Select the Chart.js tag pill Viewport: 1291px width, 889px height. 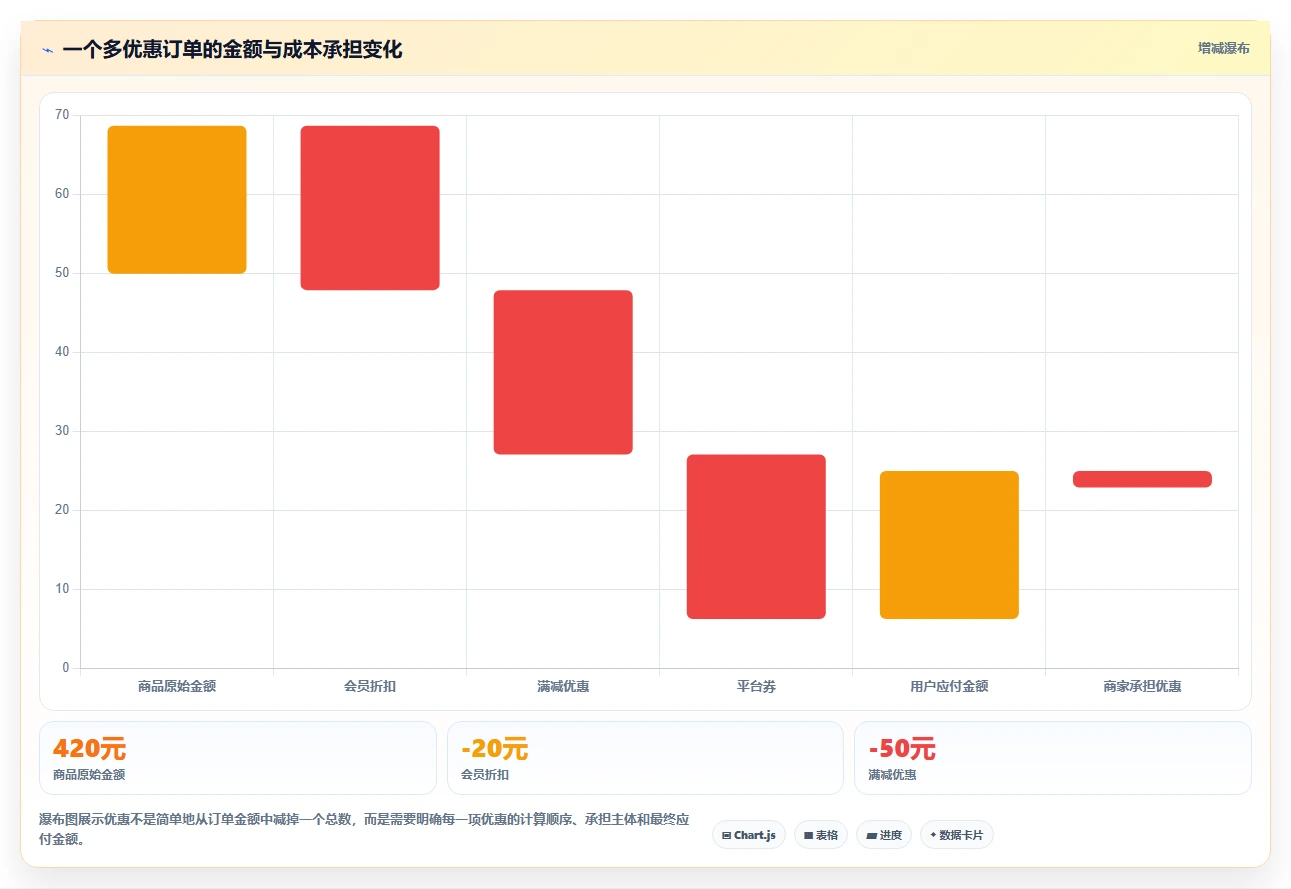tap(749, 835)
